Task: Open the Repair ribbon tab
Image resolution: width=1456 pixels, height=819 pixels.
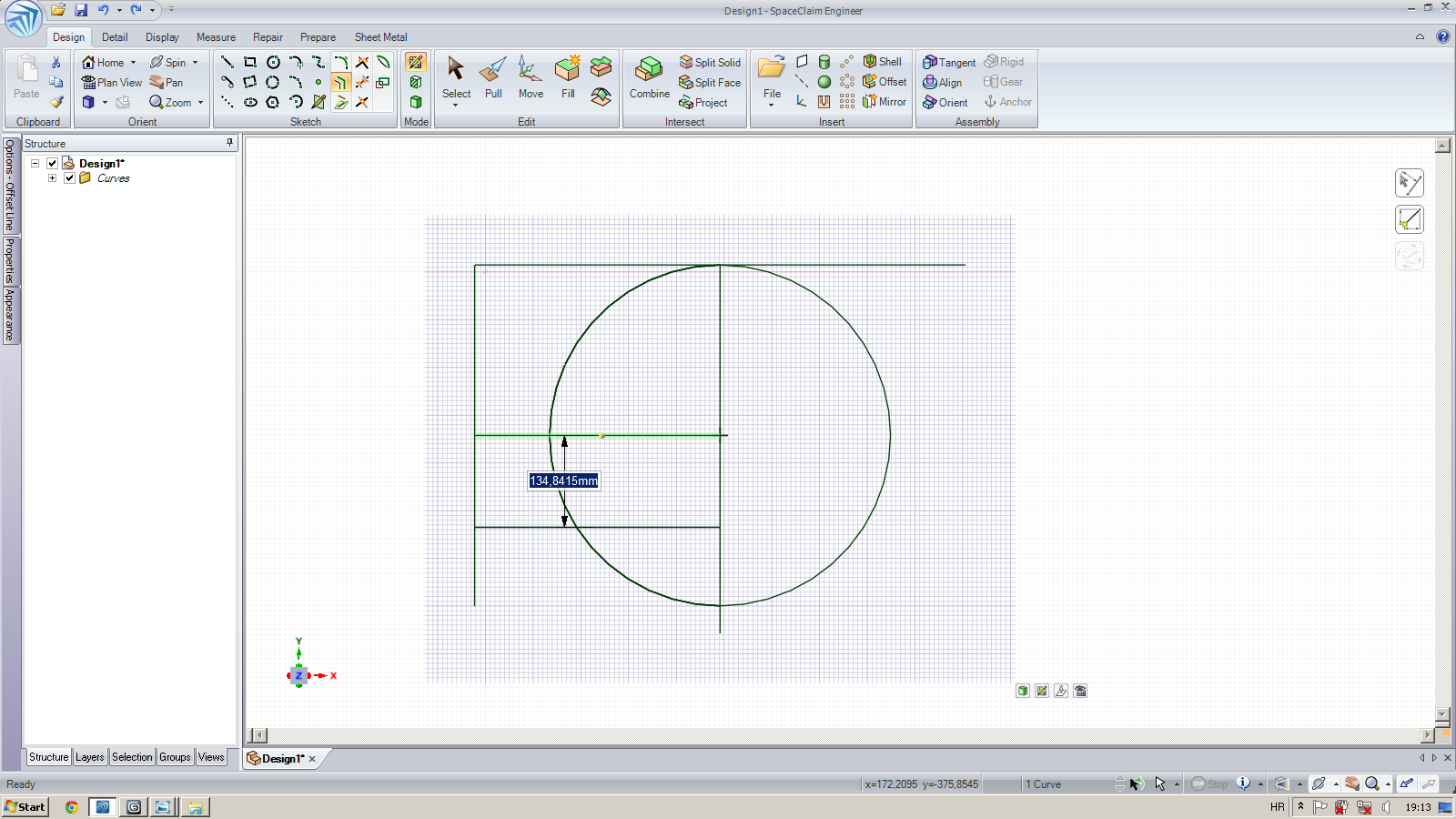Action: coord(268,37)
